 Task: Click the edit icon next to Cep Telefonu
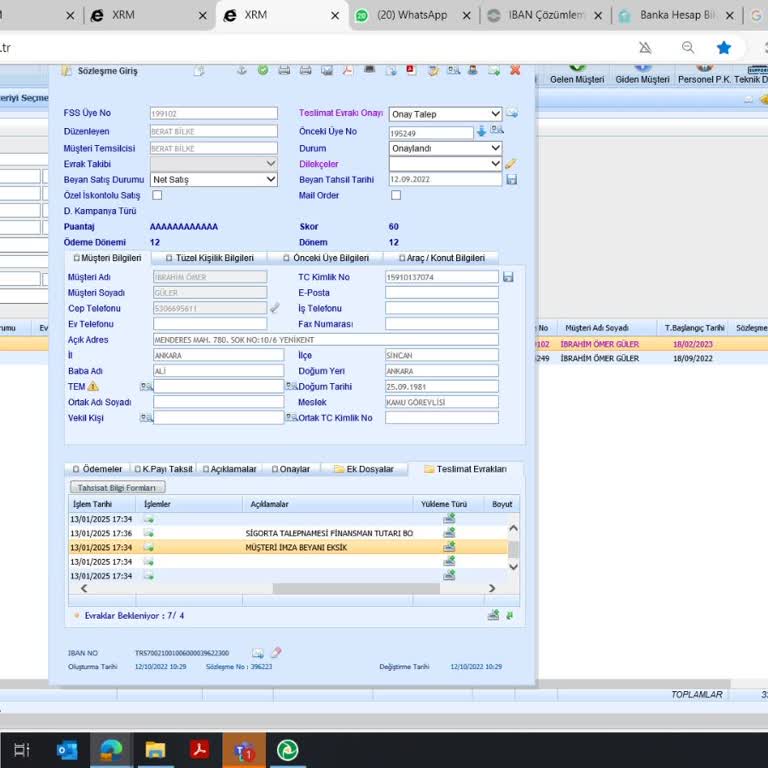tap(275, 308)
